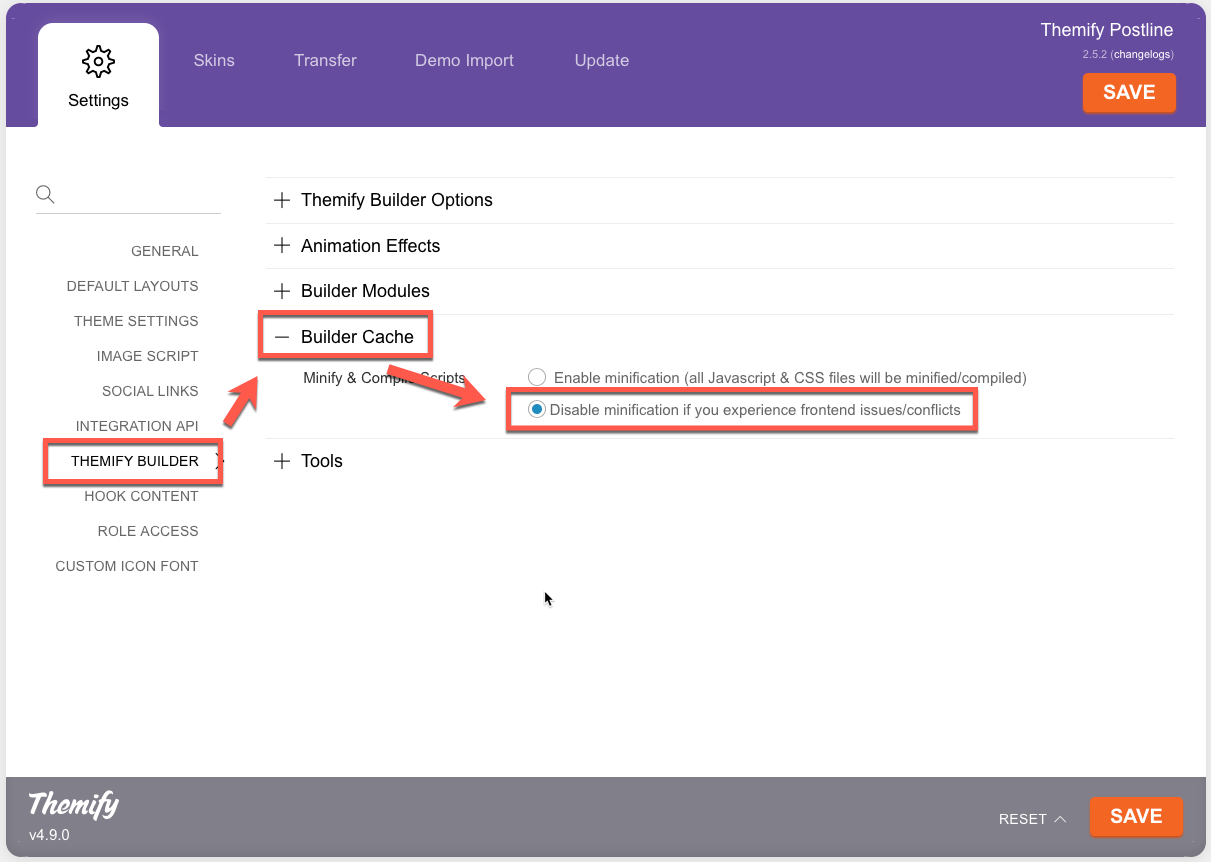Open CUSTOM ICON FONT in sidebar
Viewport: 1211px width, 862px height.
127,566
